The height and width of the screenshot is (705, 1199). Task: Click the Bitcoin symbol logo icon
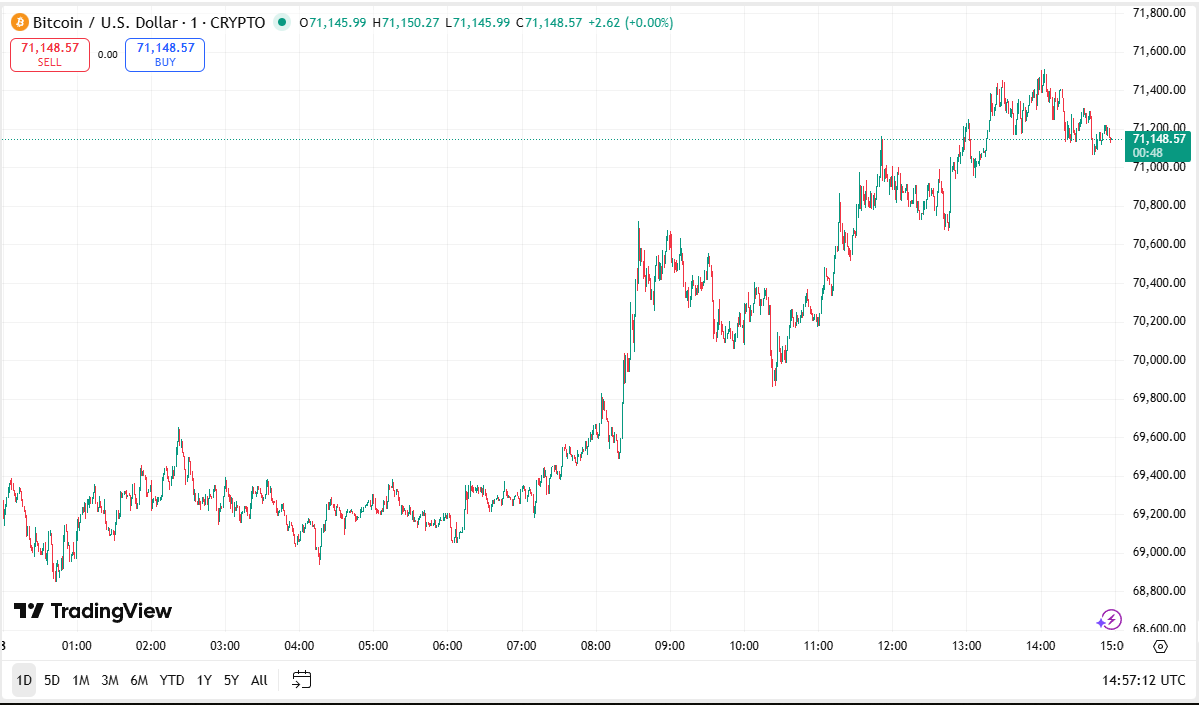[x=19, y=22]
